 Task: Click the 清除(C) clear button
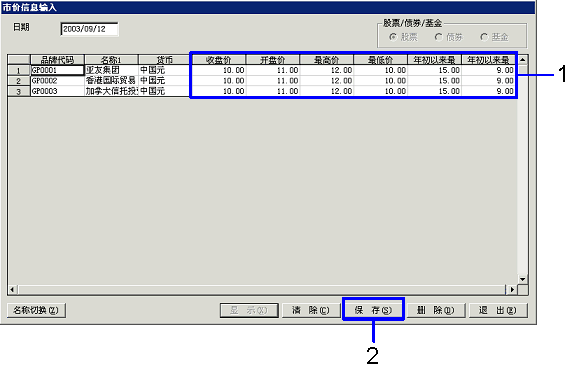point(311,310)
